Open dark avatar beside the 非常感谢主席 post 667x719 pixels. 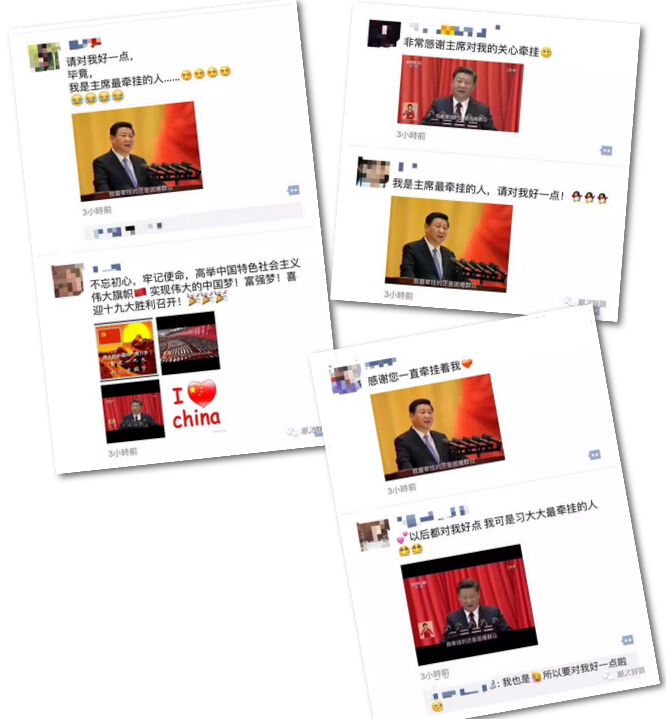pyautogui.click(x=384, y=33)
